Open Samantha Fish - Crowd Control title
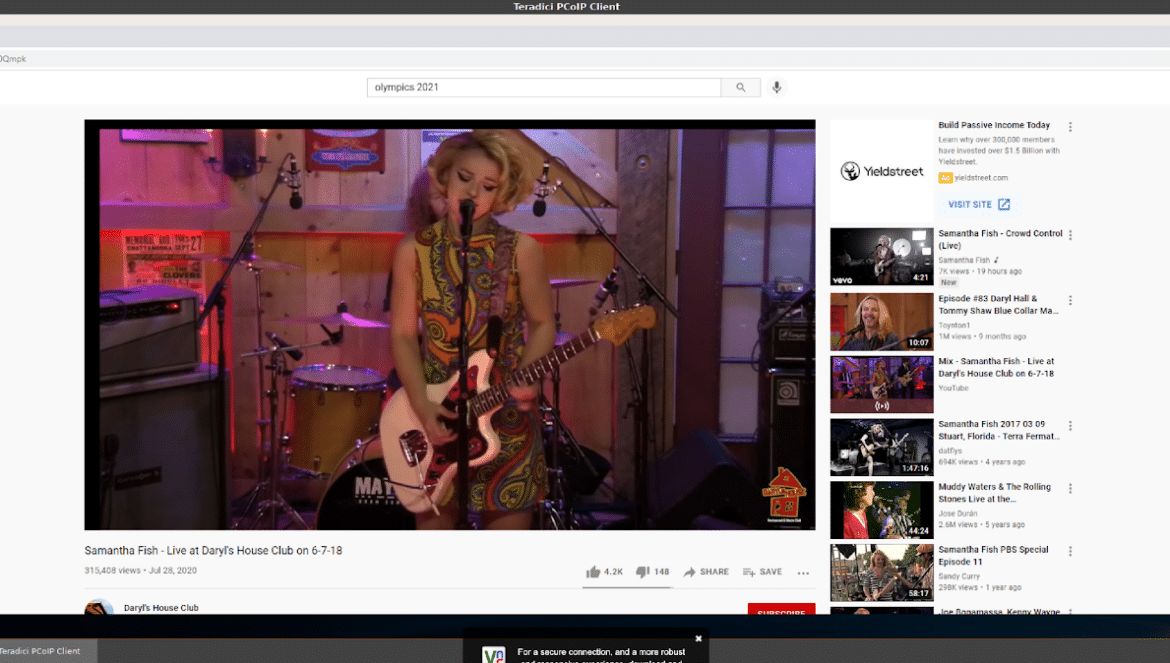The height and width of the screenshot is (663, 1170). (x=1000, y=239)
